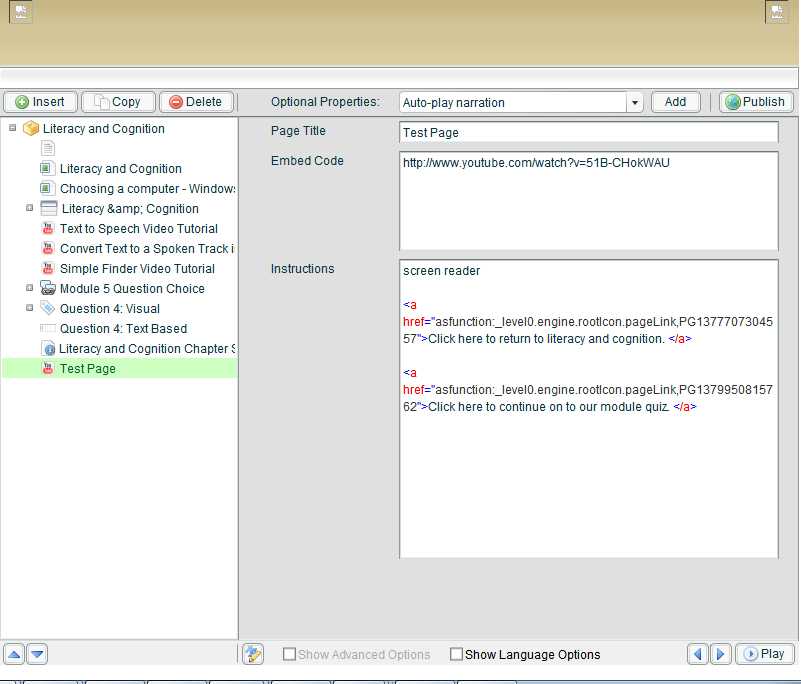Image resolution: width=801 pixels, height=684 pixels.
Task: Expand the Literacy &amp; Cognition node
Action: click(29, 208)
